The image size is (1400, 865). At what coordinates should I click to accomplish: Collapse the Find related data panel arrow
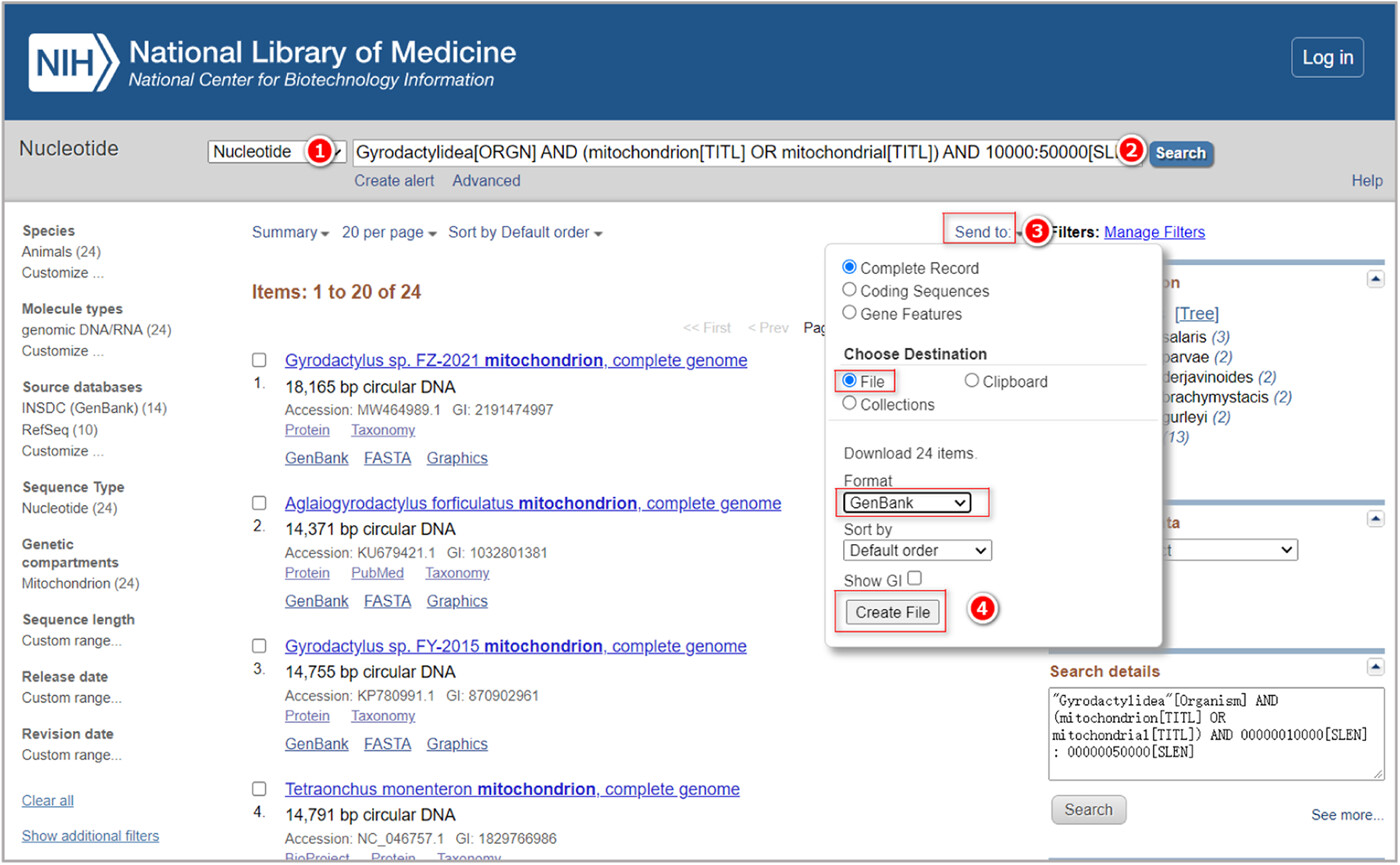pyautogui.click(x=1376, y=519)
